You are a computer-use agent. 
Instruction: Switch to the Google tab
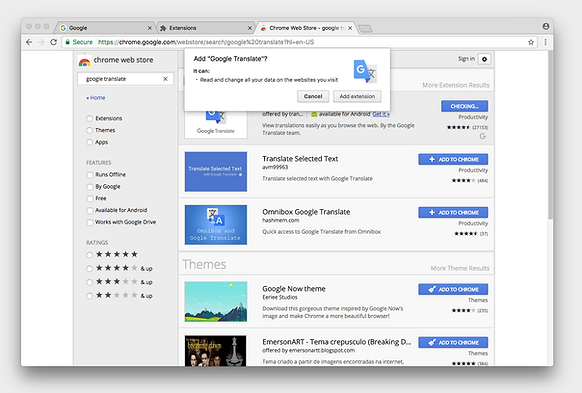coord(106,28)
